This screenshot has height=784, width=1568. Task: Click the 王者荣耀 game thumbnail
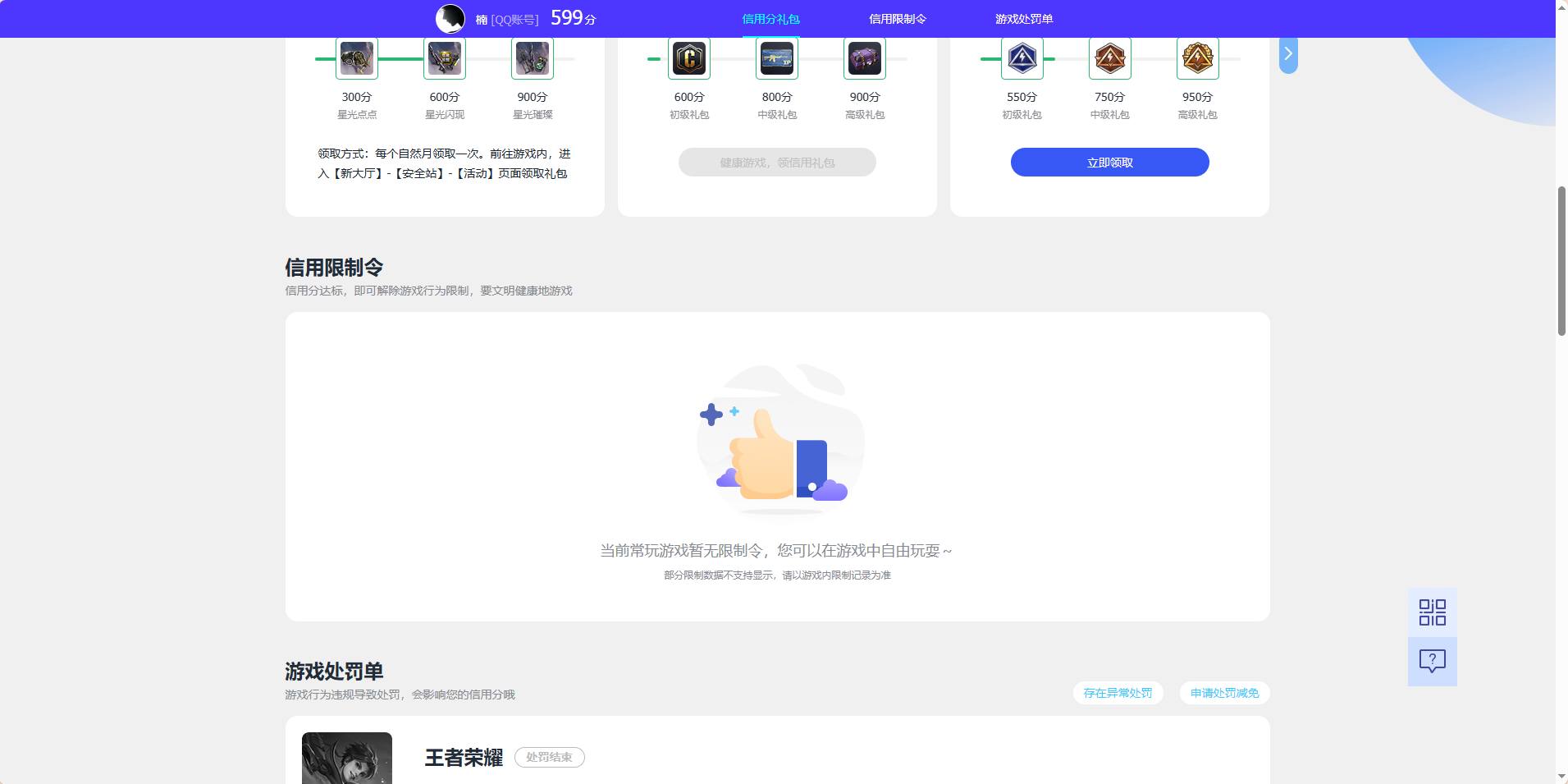point(346,757)
